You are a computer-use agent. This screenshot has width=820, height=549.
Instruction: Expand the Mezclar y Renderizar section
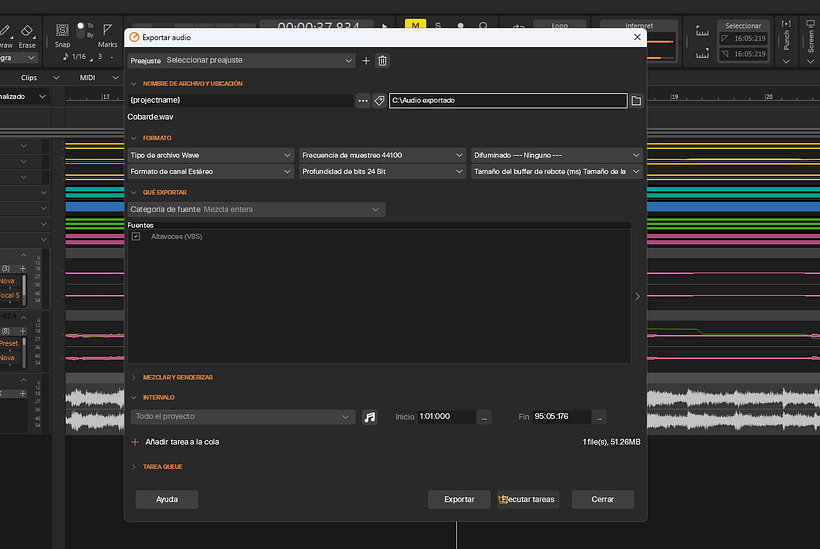pos(177,378)
